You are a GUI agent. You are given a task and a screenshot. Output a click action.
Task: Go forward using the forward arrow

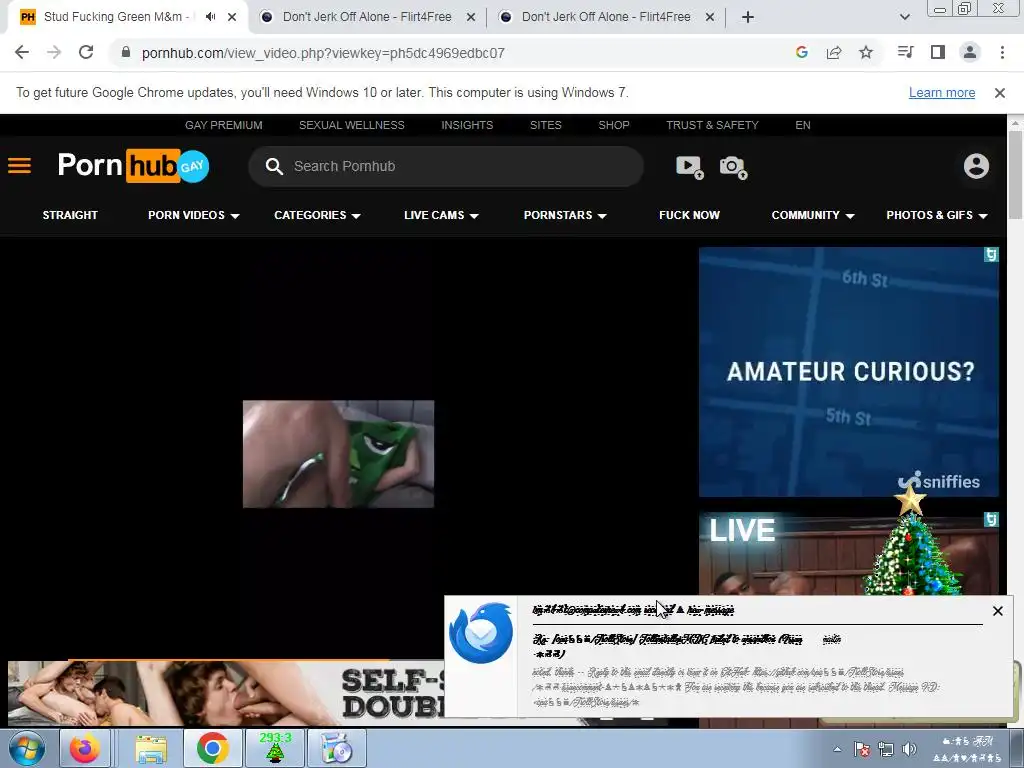[54, 52]
